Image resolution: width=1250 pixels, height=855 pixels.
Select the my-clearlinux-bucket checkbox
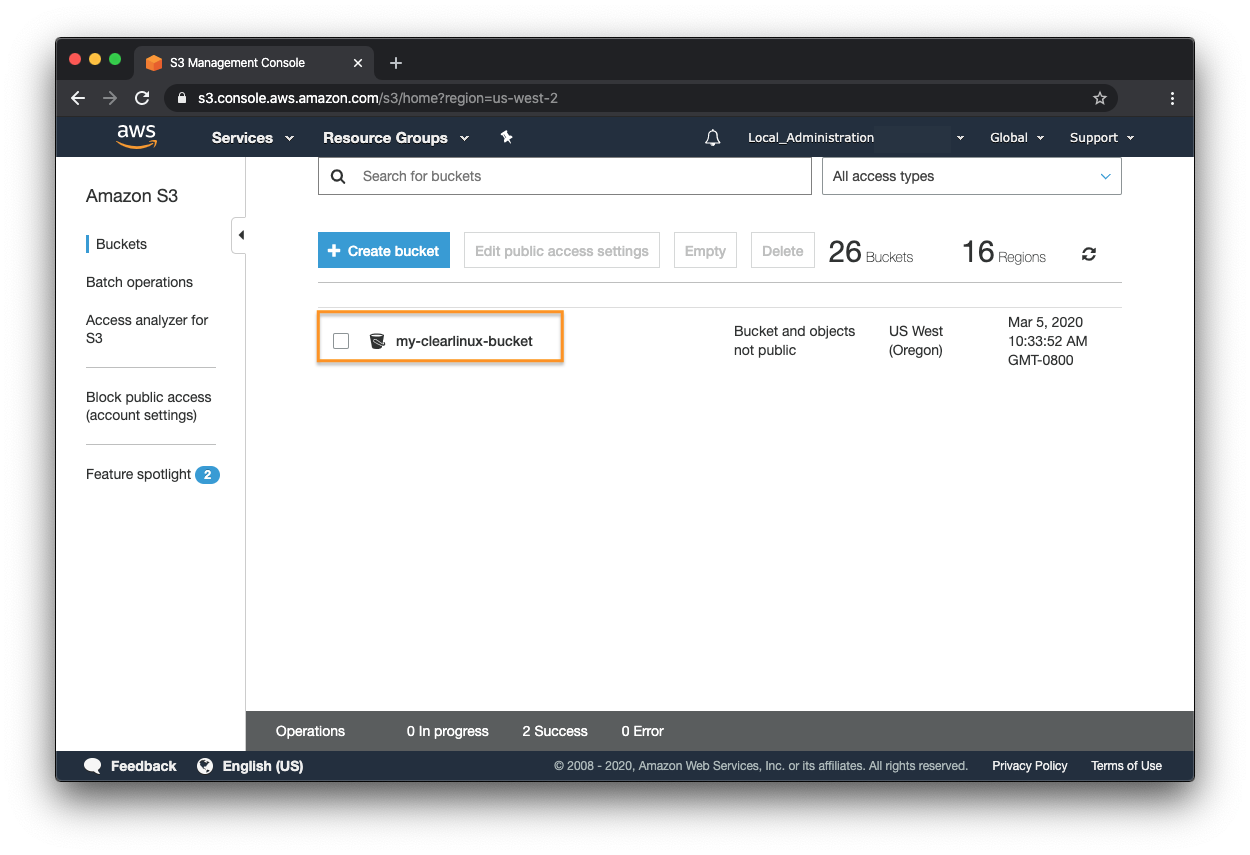[x=341, y=341]
